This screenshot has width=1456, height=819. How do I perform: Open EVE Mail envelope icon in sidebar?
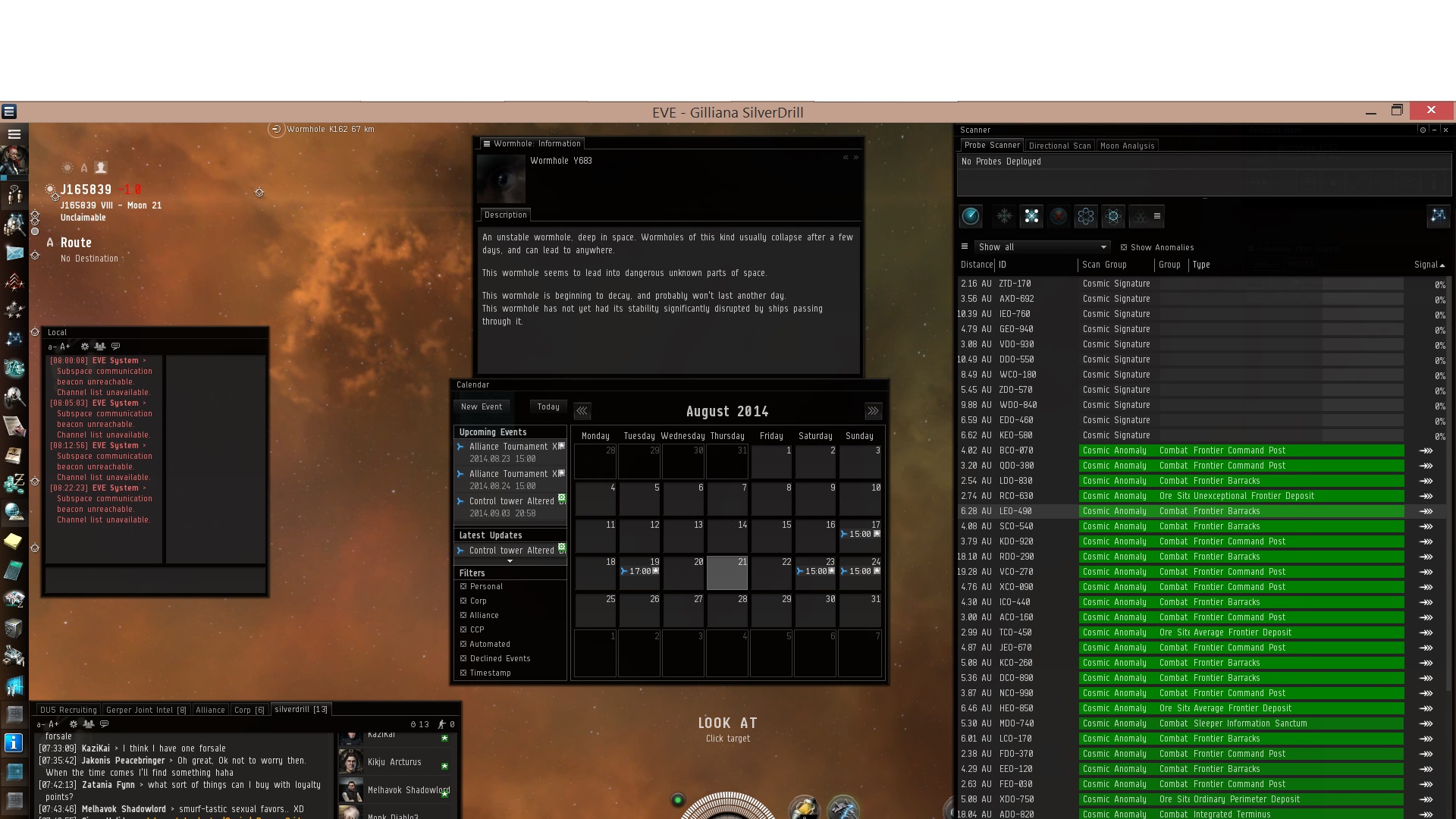14,253
